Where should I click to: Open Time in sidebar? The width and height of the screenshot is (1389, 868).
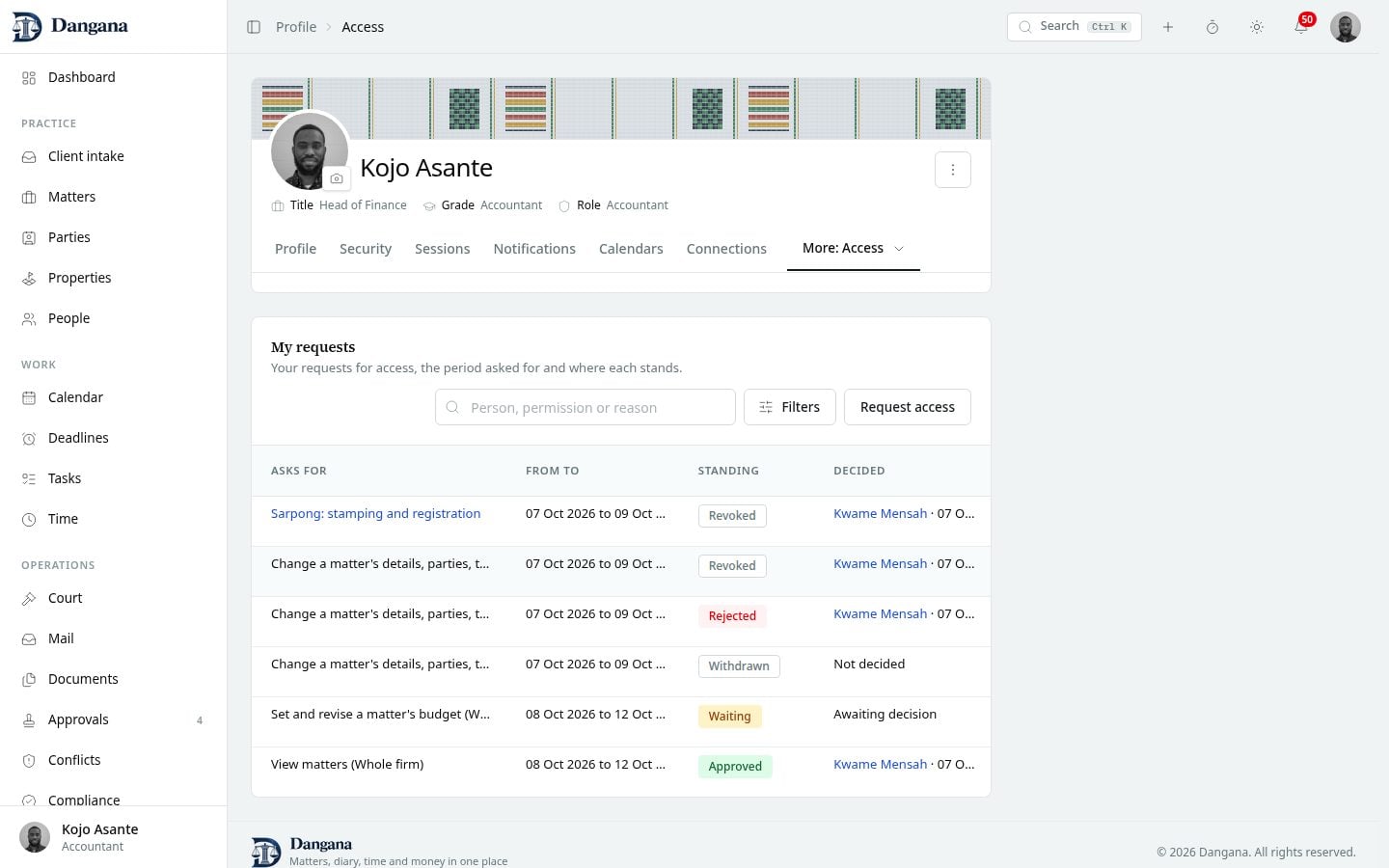coord(114,519)
